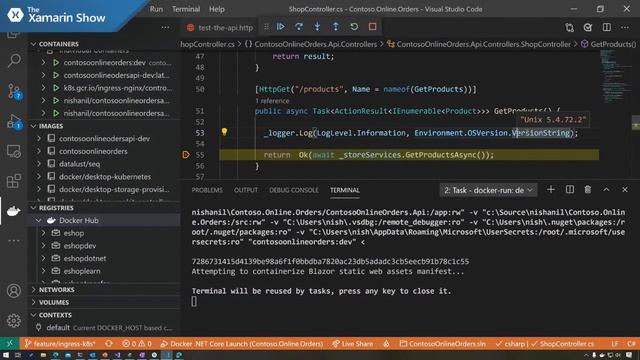Screen dimensions: 640x360
Task: Kill terminal with trash icon
Action: (x=588, y=189)
